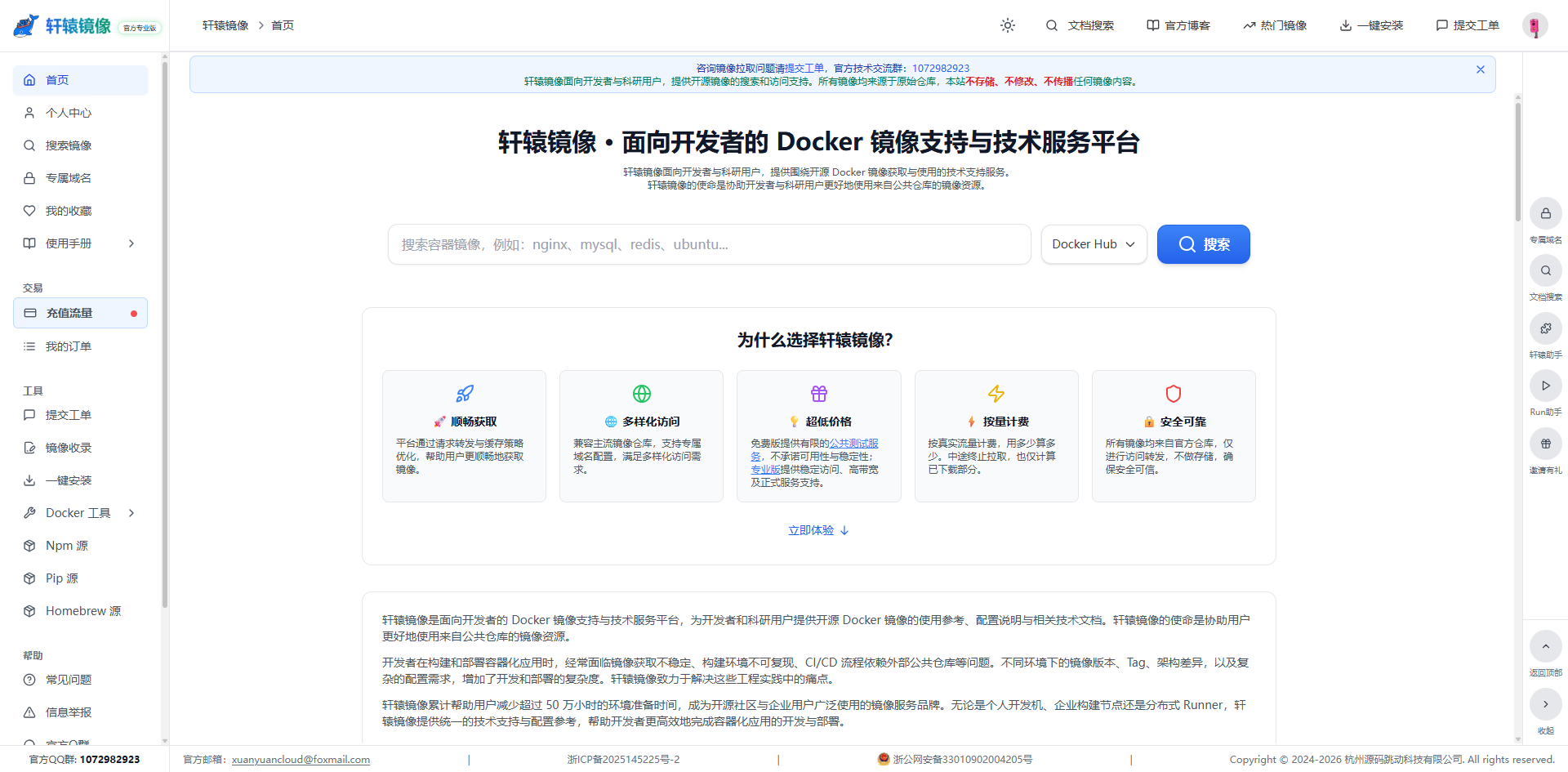Image resolution: width=1568 pixels, height=772 pixels.
Task: Open Run助手 floating play button
Action: [x=1546, y=386]
